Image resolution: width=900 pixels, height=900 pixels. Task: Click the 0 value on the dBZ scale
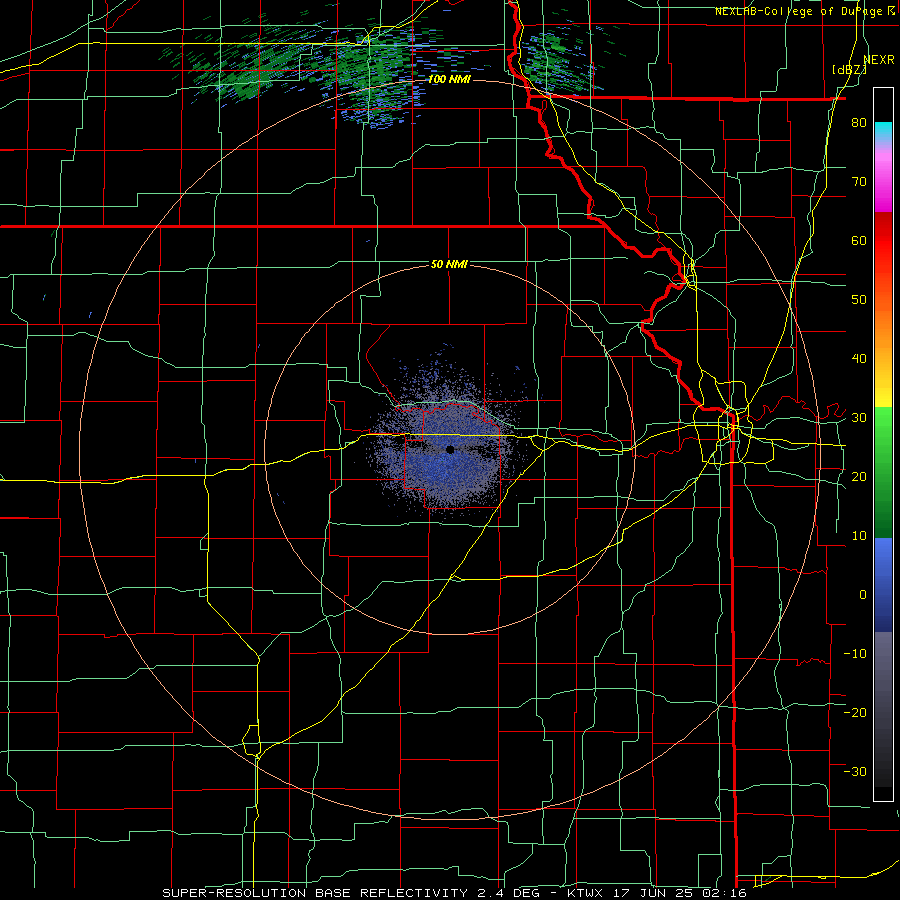(x=863, y=595)
